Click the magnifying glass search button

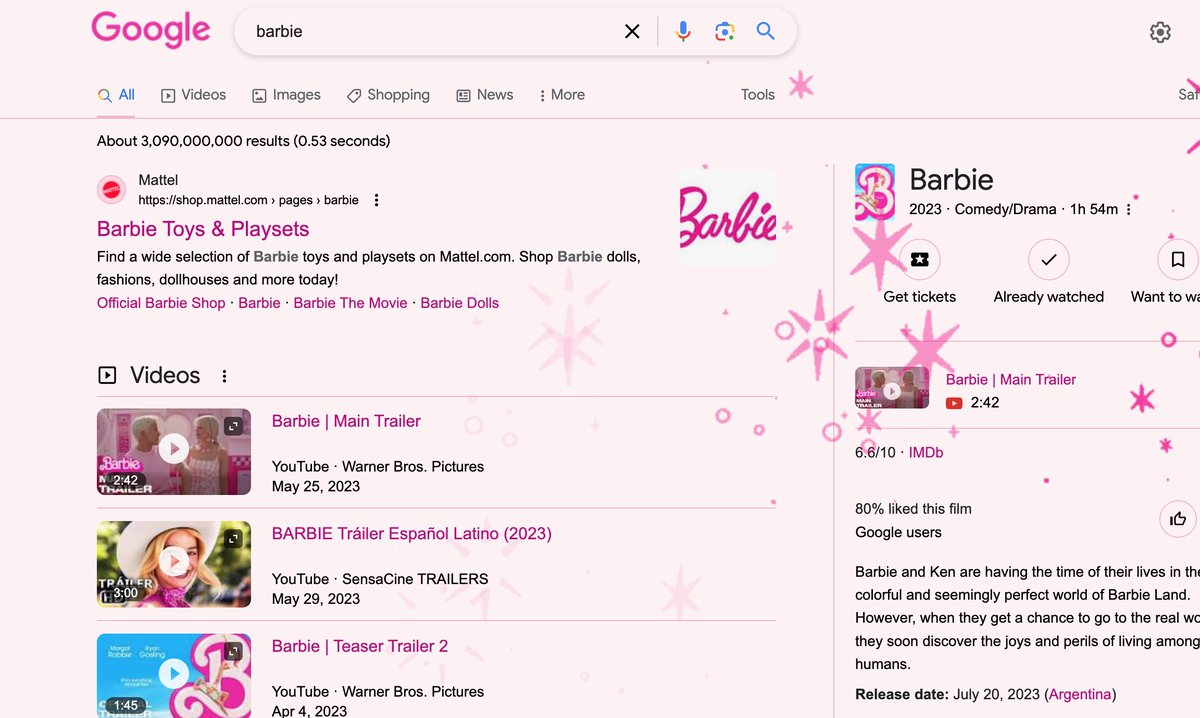point(766,32)
